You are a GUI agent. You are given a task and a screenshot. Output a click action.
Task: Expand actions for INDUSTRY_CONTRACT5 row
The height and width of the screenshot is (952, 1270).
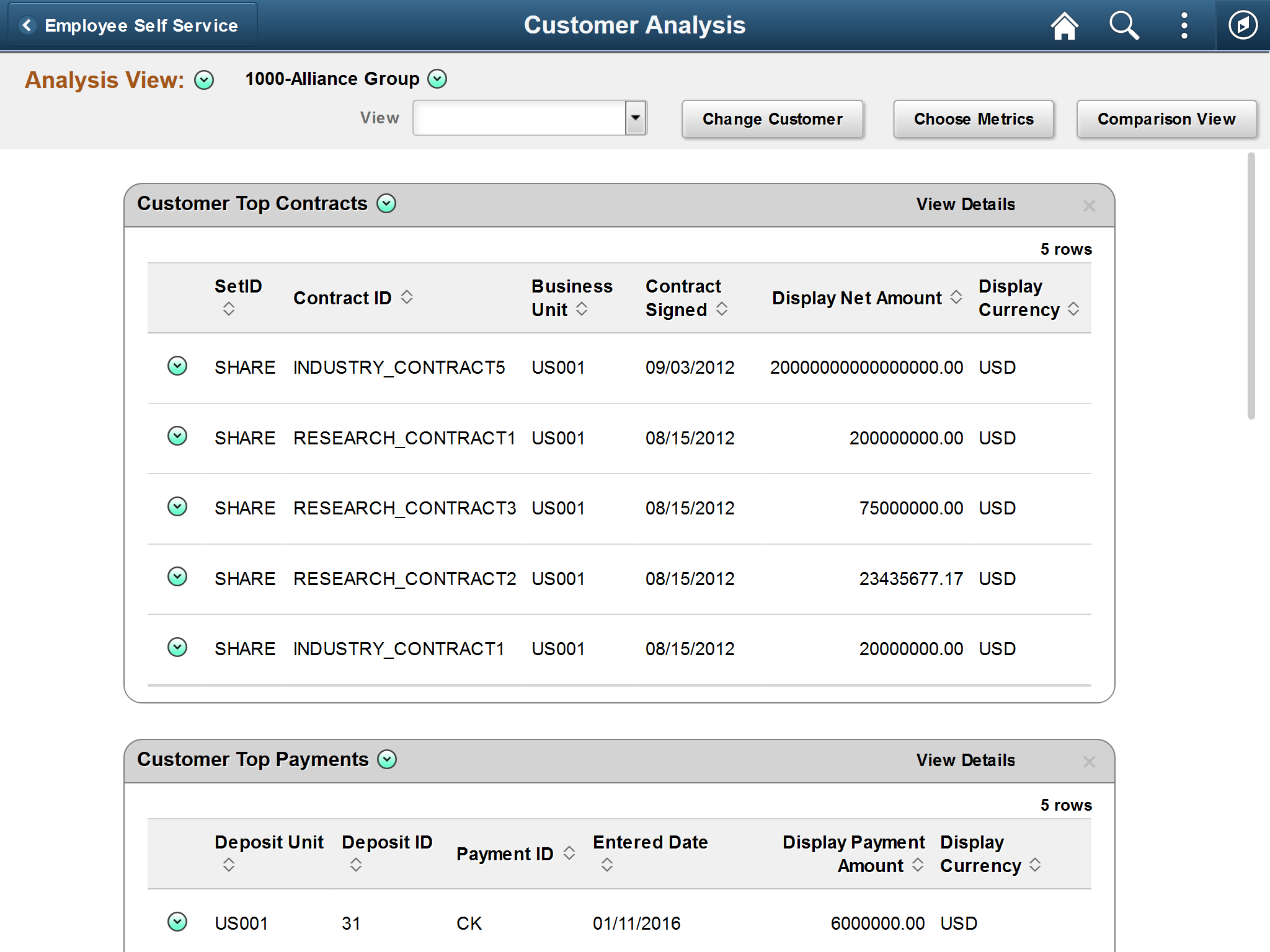pos(177,366)
